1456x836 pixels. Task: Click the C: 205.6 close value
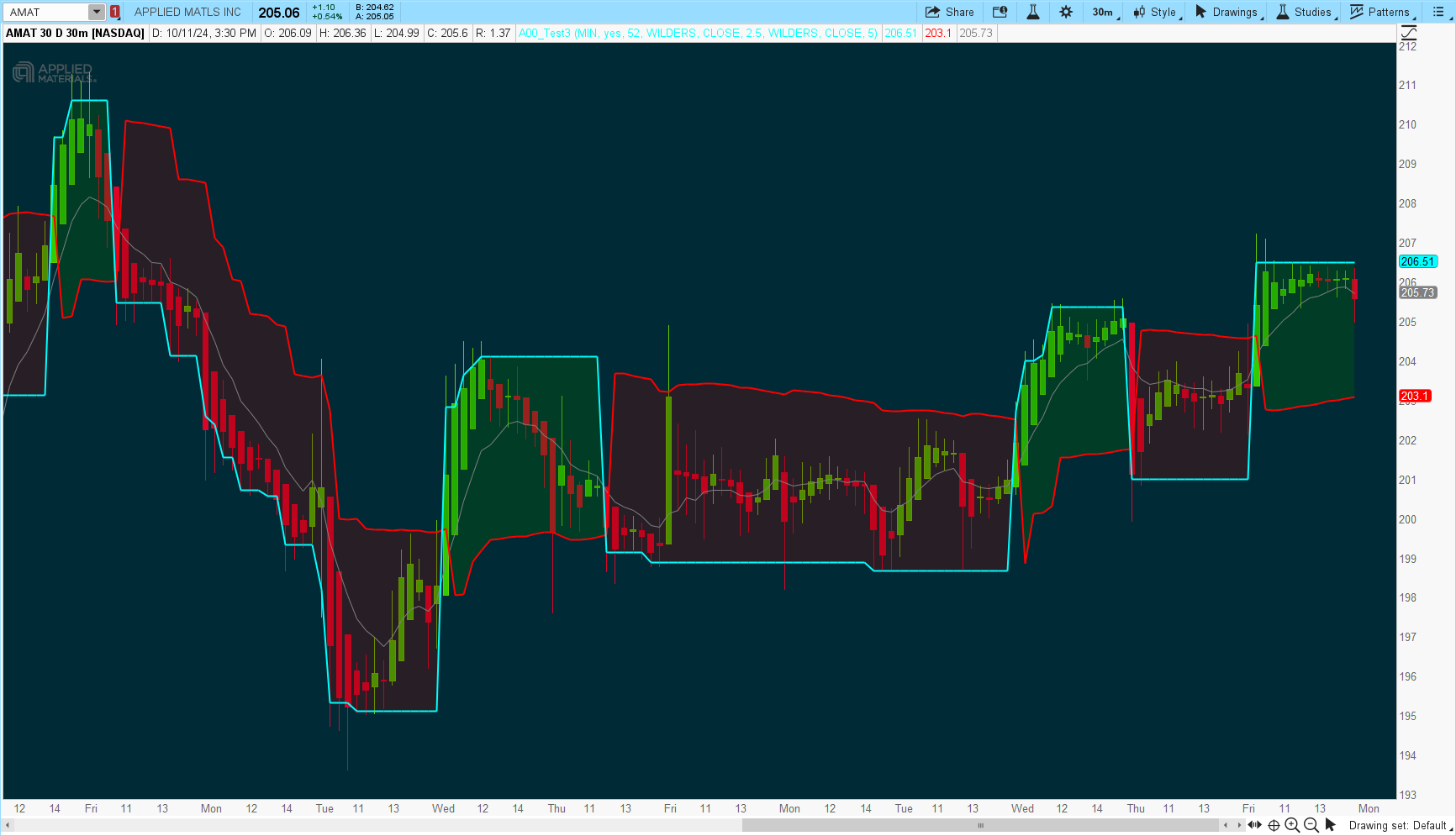point(448,33)
